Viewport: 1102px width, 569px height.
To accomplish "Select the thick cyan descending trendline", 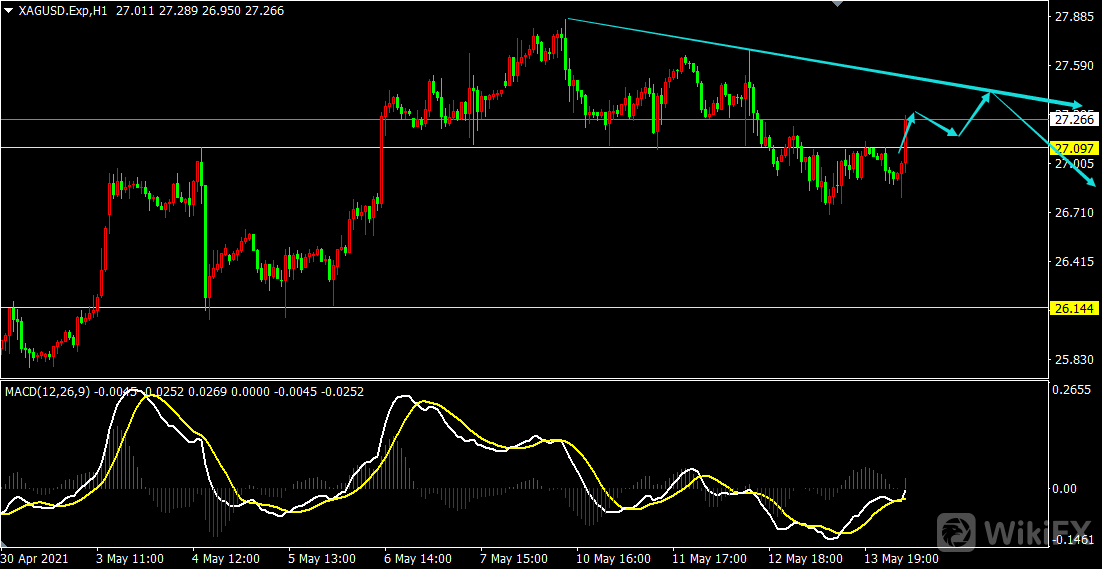I will [x=824, y=62].
